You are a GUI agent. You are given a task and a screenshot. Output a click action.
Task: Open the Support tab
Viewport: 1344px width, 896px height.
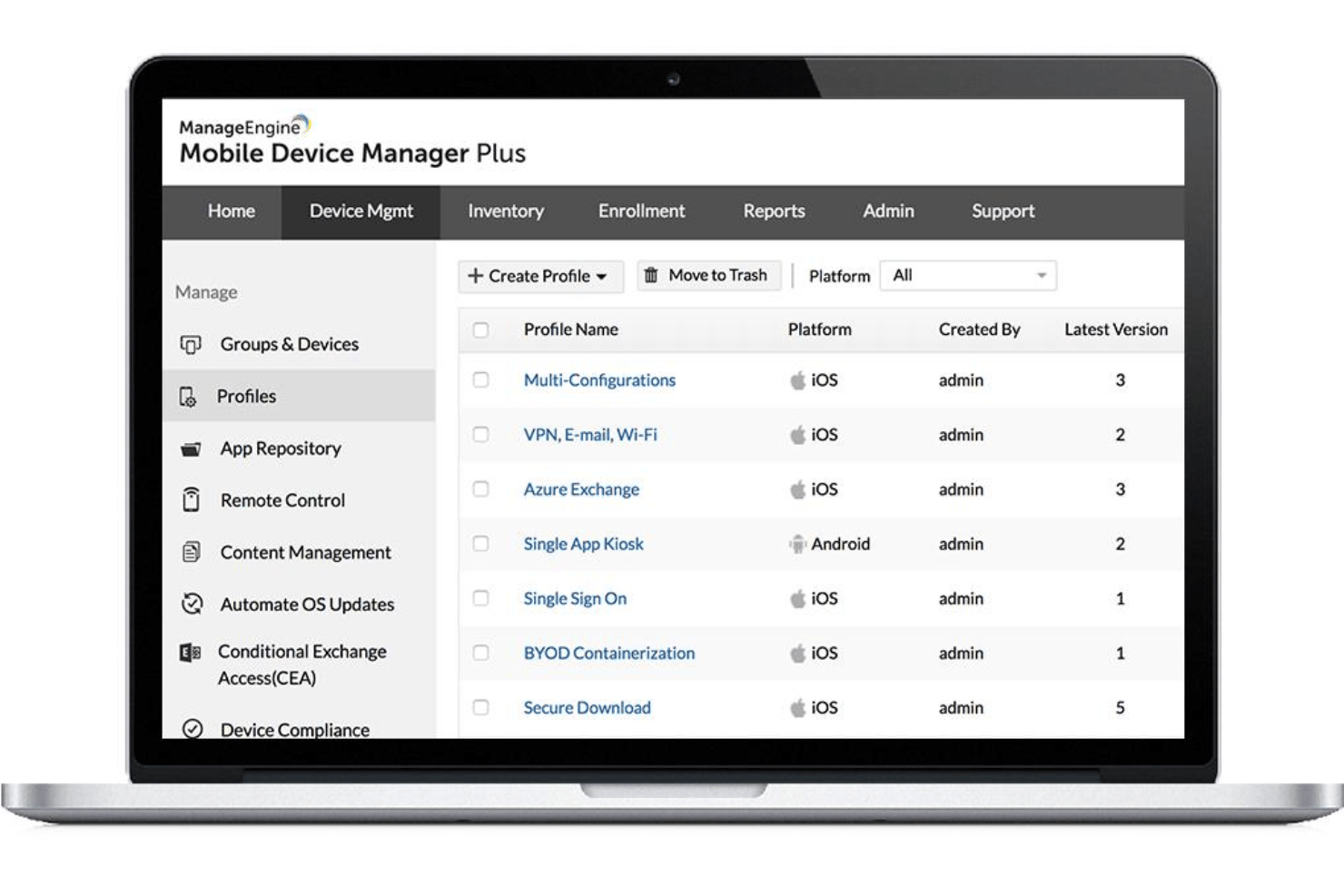click(1003, 212)
